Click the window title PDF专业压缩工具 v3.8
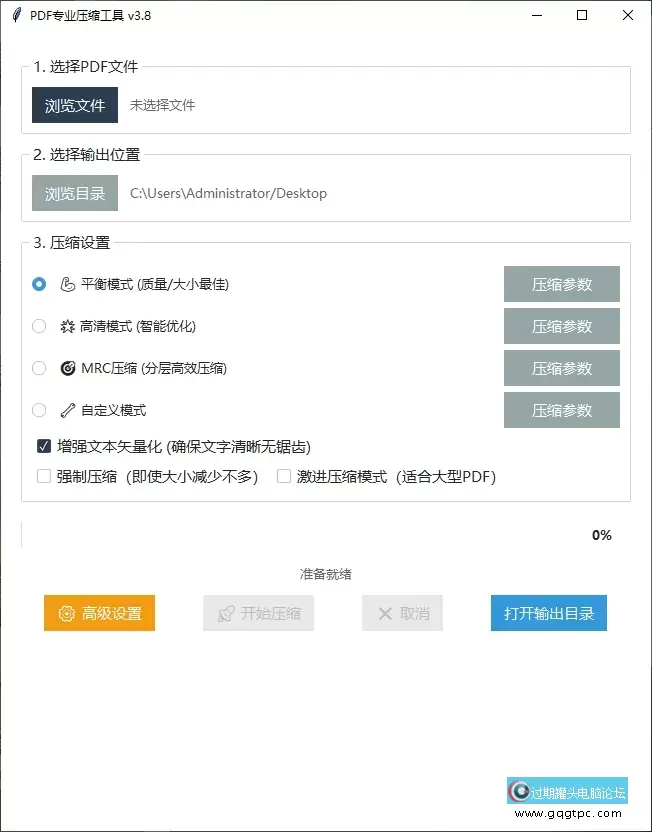Viewport: 652px width, 832px height. (90, 15)
